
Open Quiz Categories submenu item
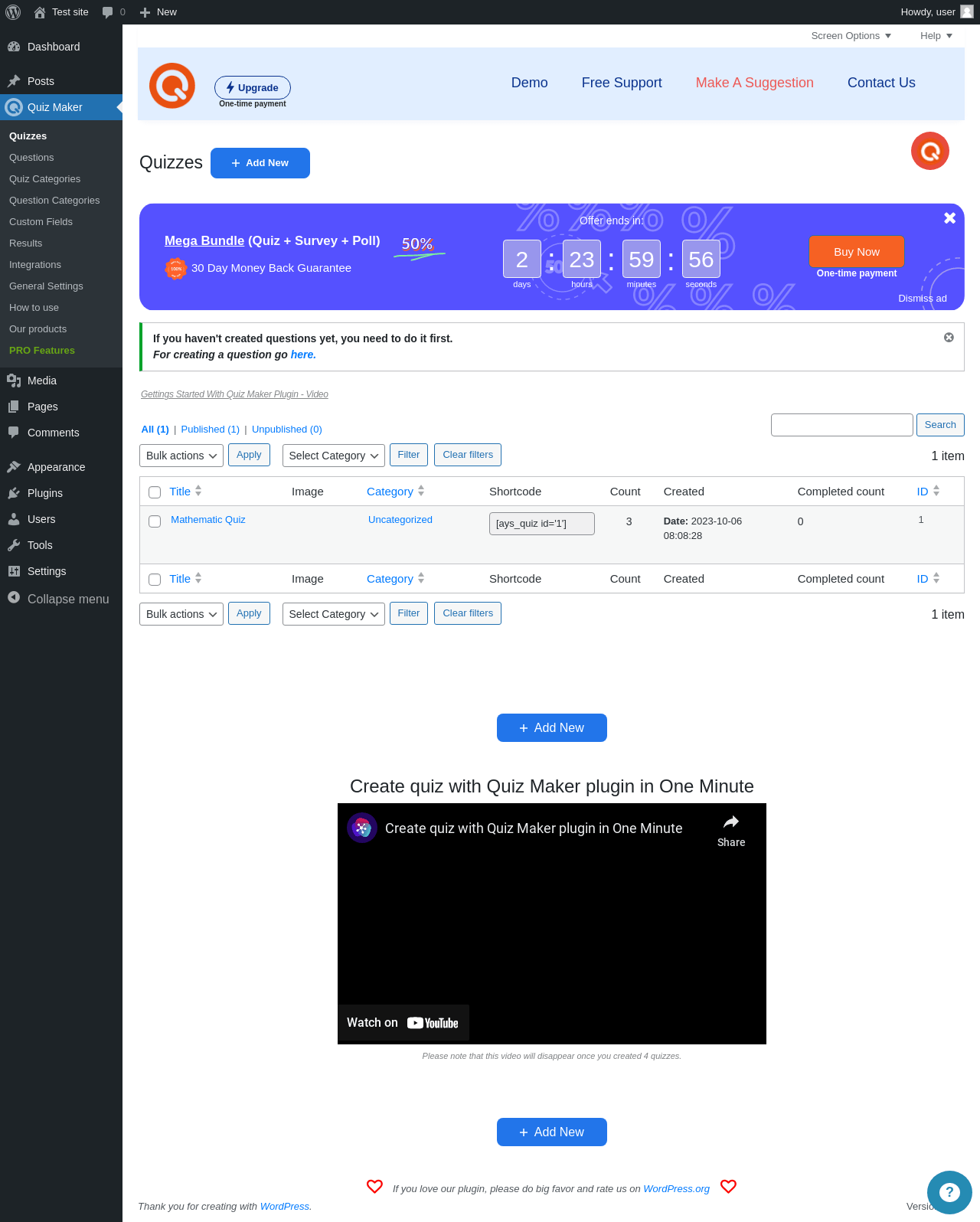pos(44,179)
